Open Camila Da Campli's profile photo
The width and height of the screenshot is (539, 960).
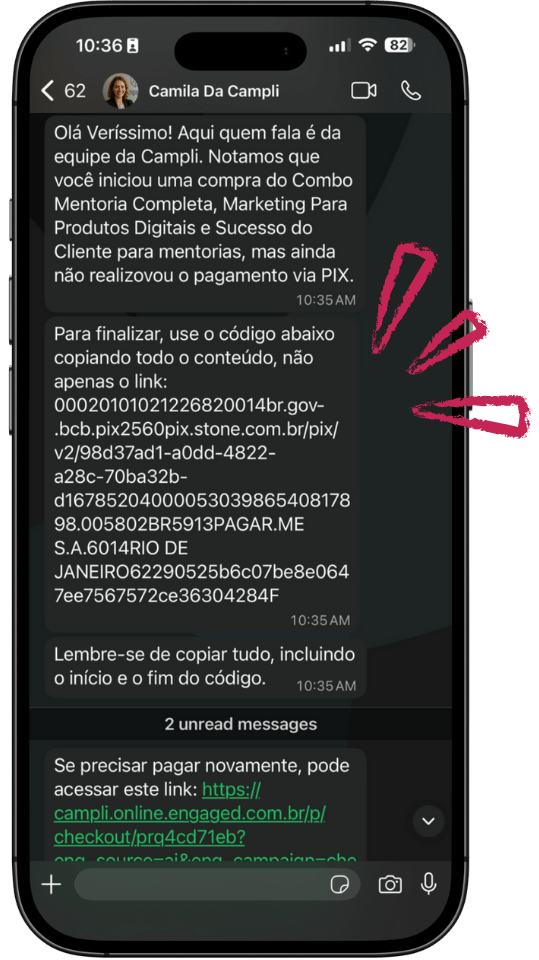pos(120,91)
